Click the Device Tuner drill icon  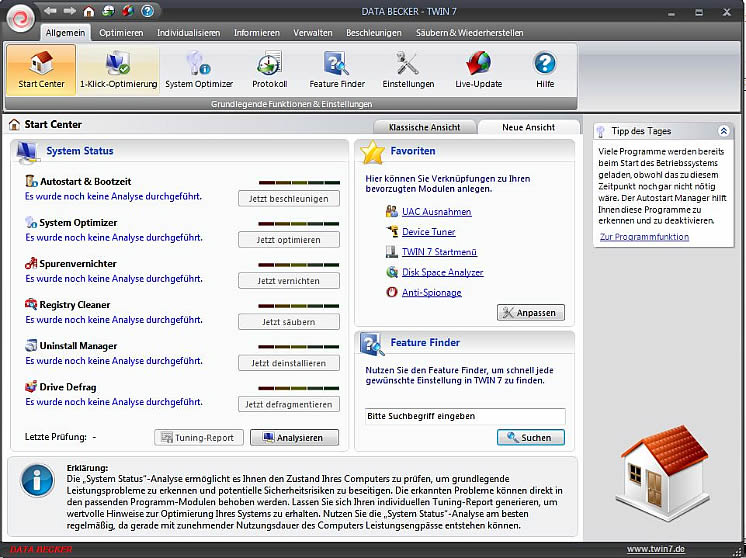392,231
